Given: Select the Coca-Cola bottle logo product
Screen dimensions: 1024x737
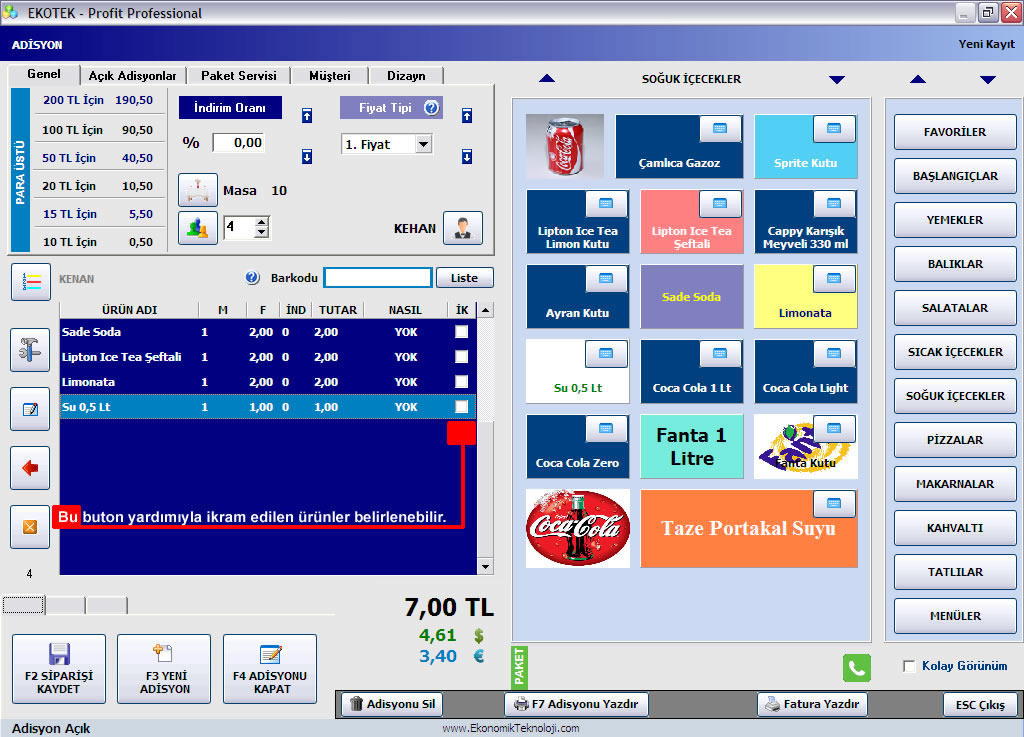Looking at the screenshot, I should 578,528.
